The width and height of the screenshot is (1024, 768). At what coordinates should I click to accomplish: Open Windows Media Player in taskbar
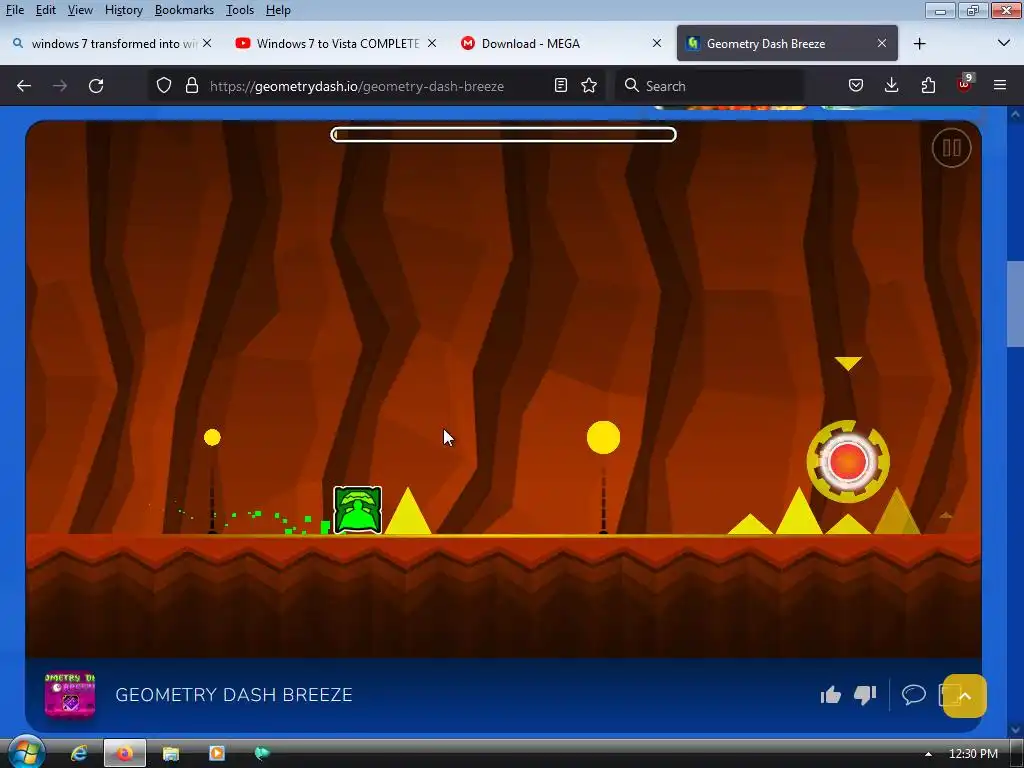coord(216,754)
